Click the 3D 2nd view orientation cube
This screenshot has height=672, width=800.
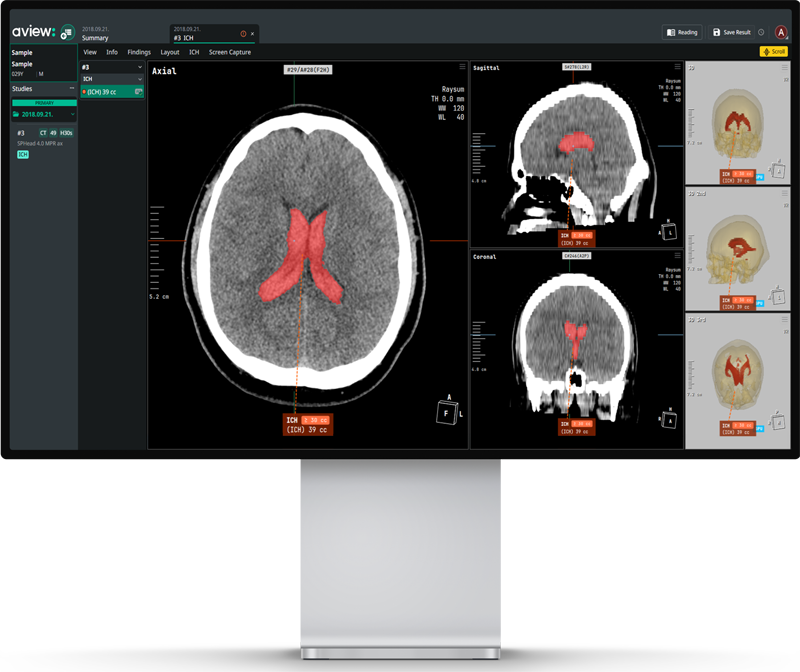tap(778, 296)
